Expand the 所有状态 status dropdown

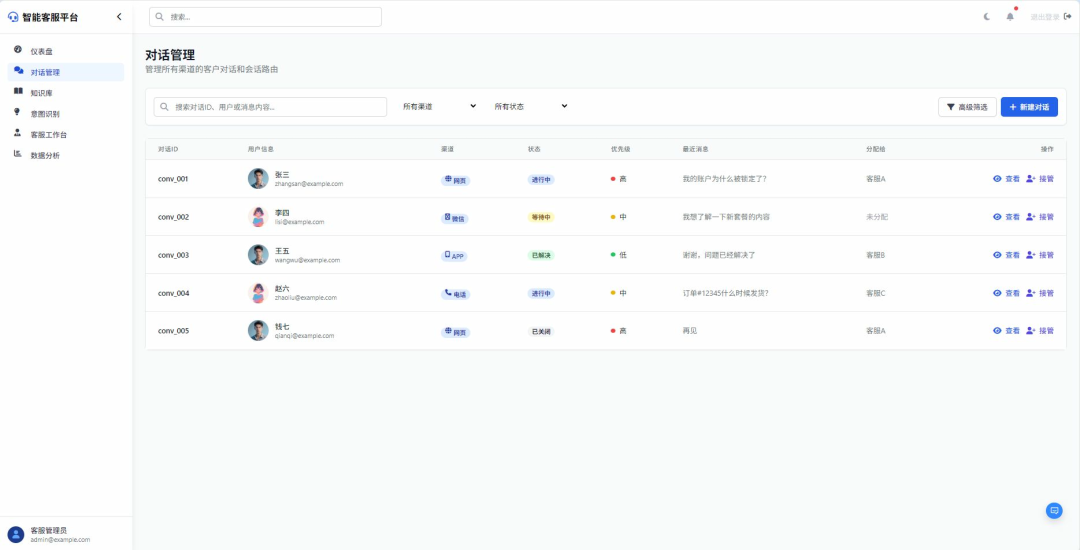(x=530, y=106)
